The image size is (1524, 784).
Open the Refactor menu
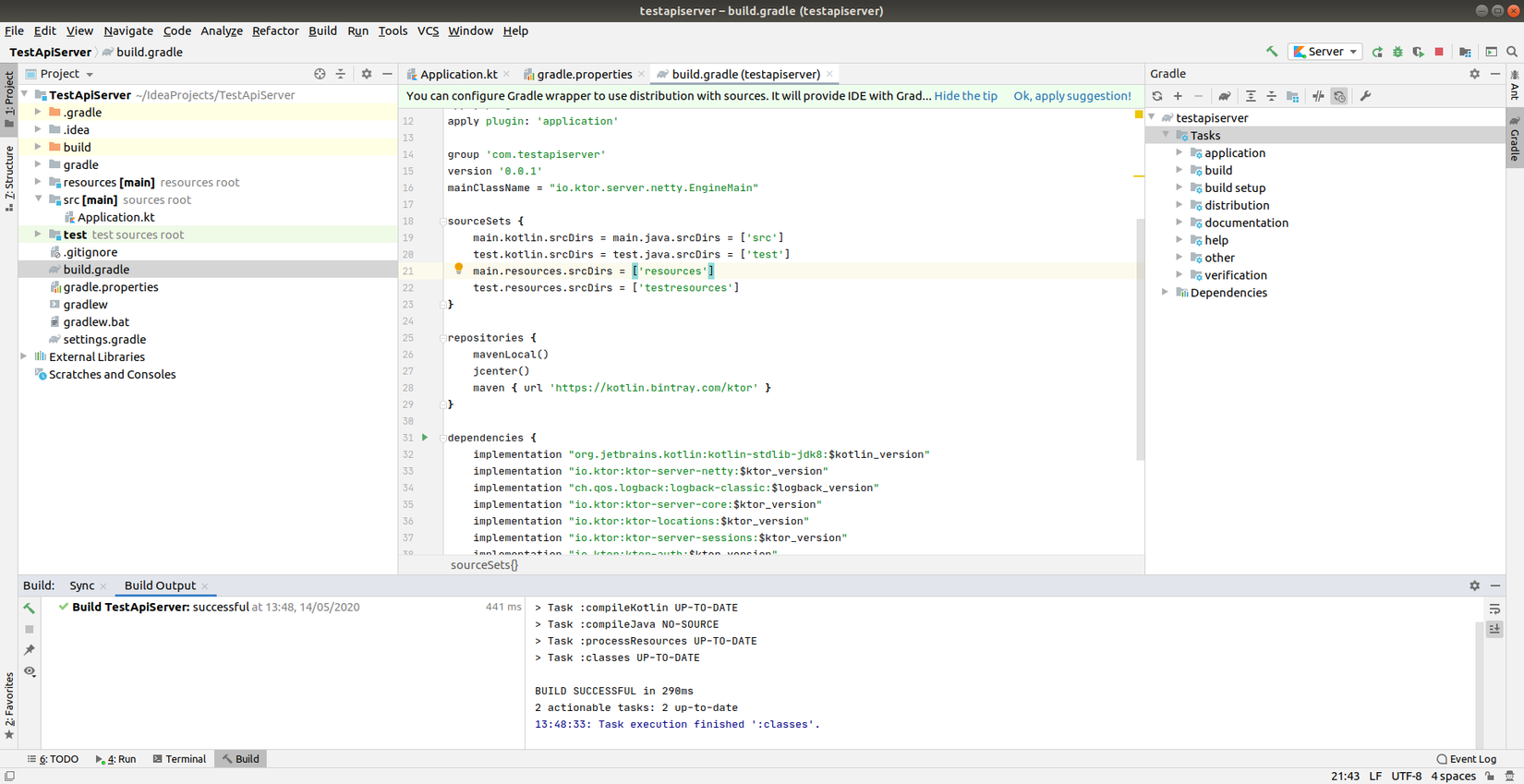click(275, 30)
